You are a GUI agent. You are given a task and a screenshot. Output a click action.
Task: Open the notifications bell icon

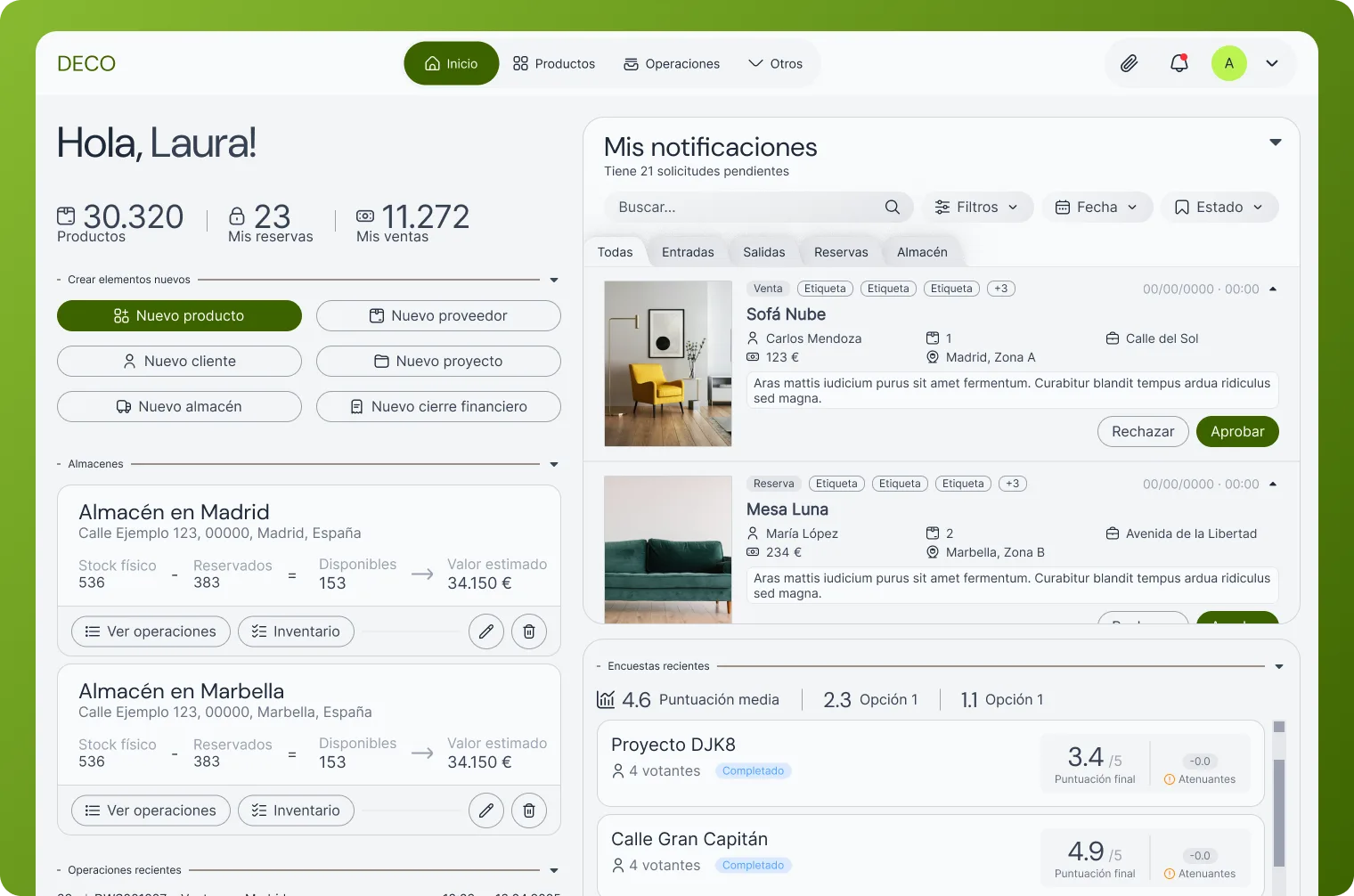click(x=1179, y=63)
